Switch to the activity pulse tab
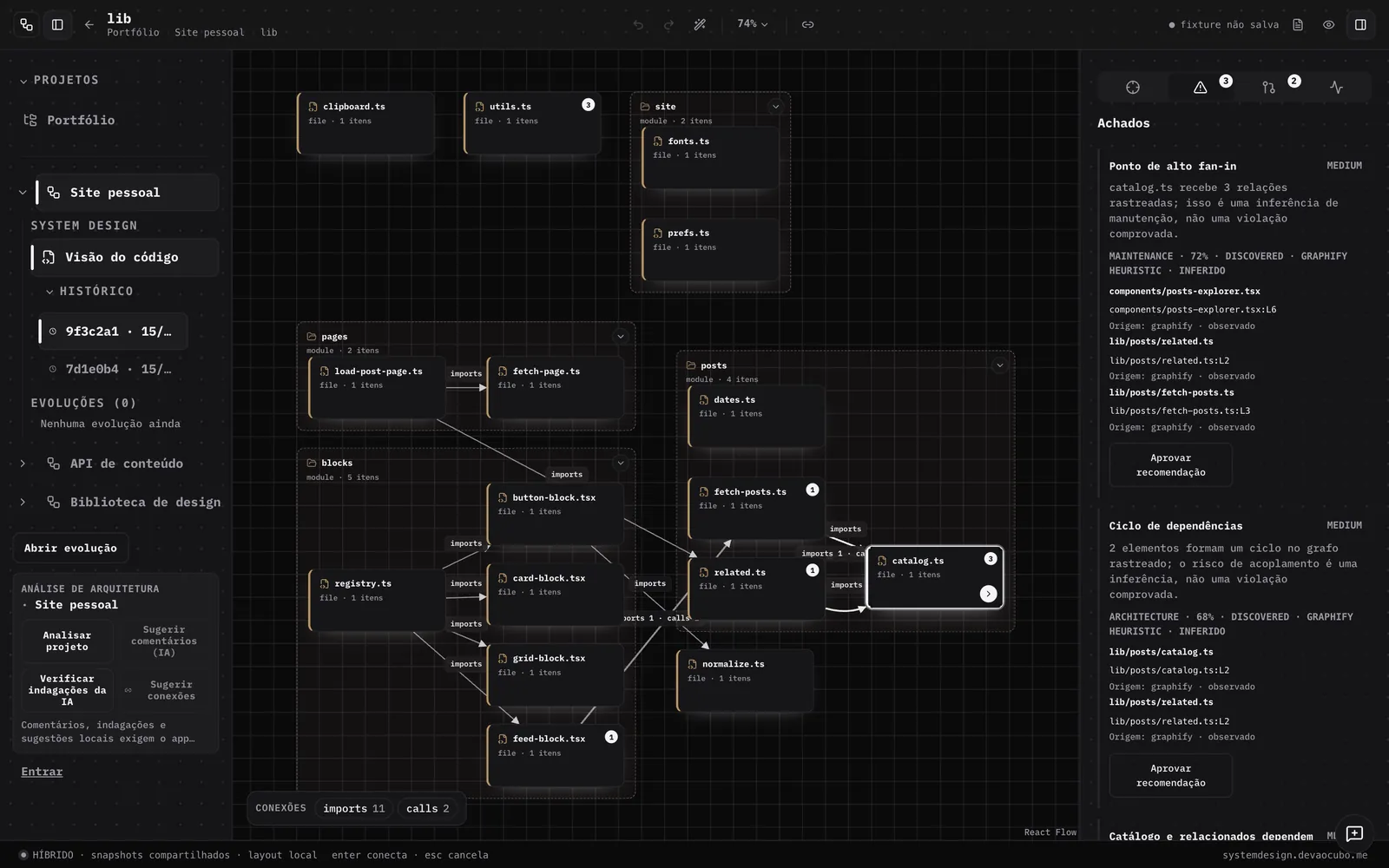1389x868 pixels. click(1336, 87)
